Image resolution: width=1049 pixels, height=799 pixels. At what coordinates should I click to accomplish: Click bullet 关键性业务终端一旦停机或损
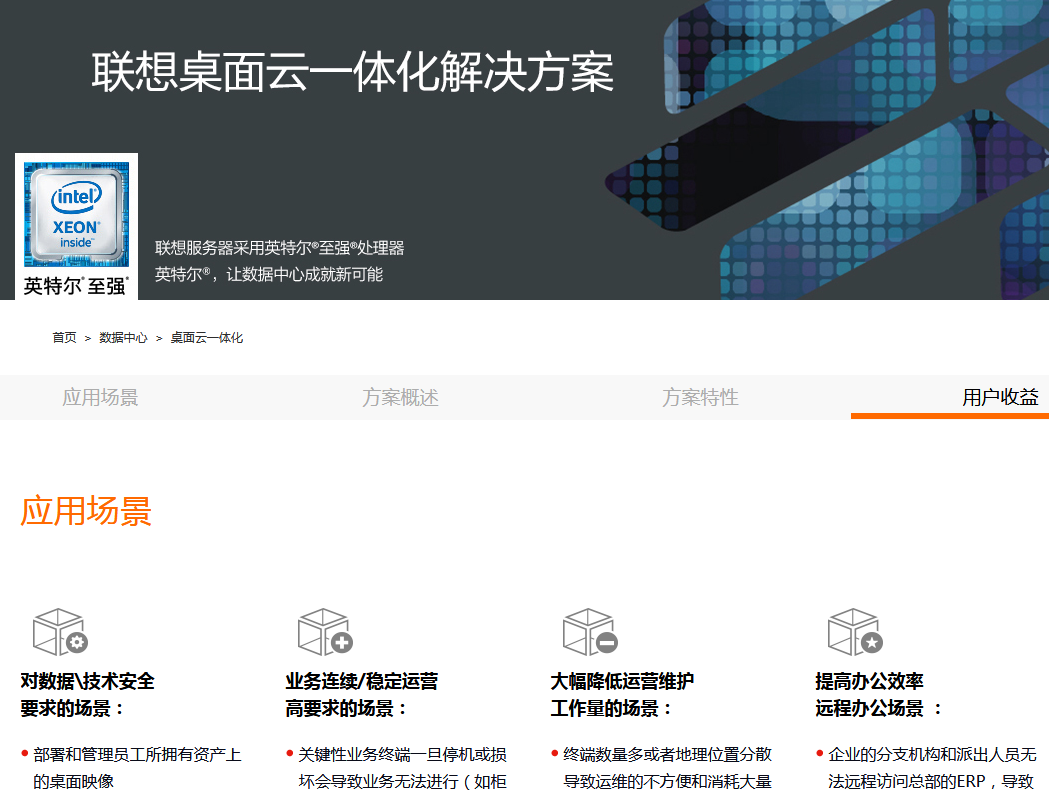point(402,755)
